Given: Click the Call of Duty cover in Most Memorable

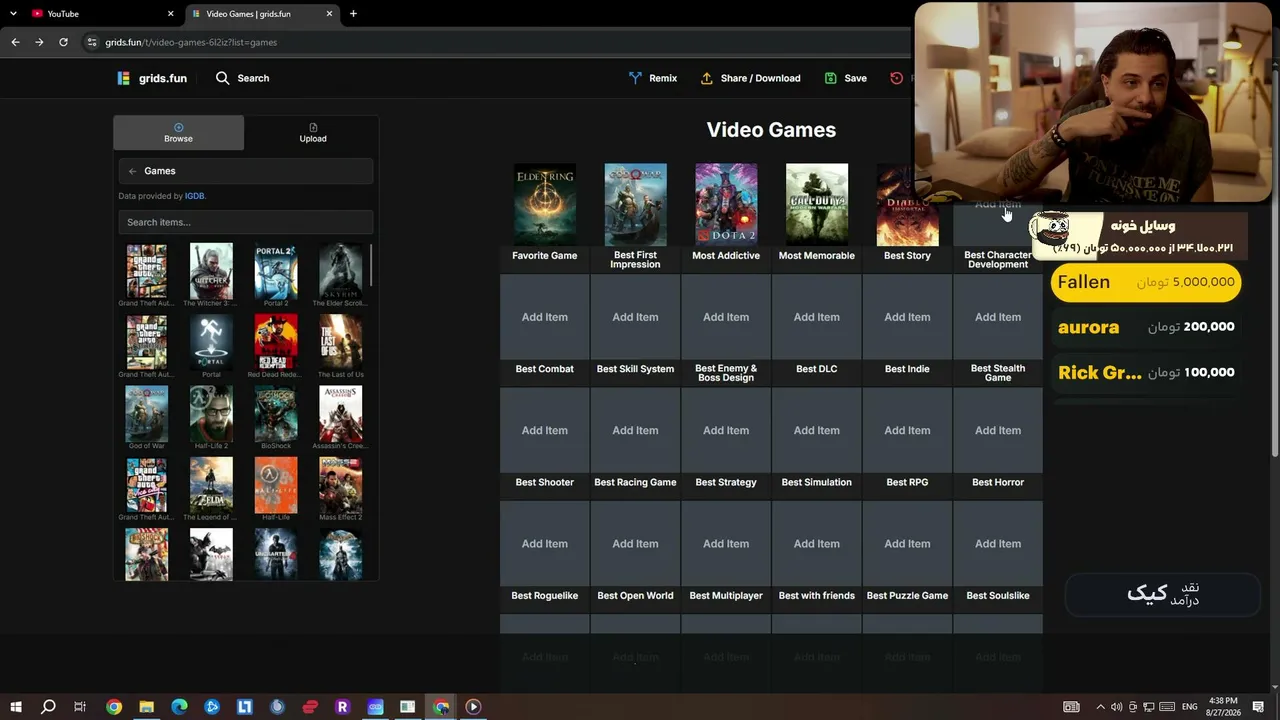Looking at the screenshot, I should click(817, 205).
